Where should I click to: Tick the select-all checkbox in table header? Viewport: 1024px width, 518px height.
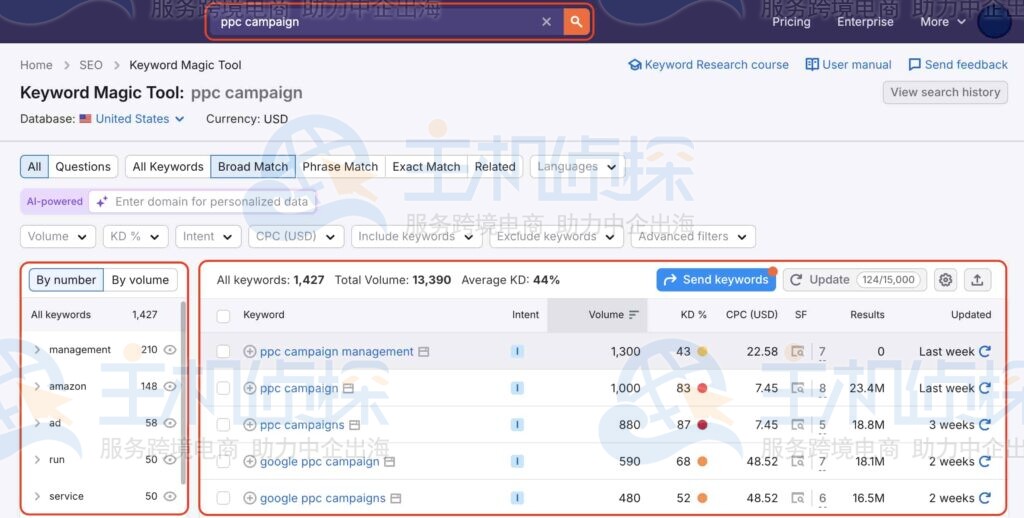[x=224, y=315]
